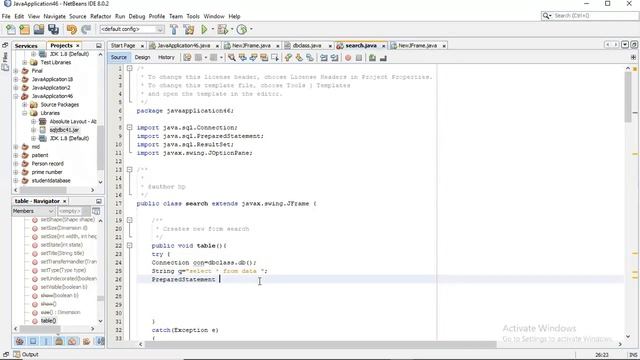The height and width of the screenshot is (360, 640).
Task: Click the Profile Project toolbar icon
Action: pyautogui.click(x=242, y=29)
